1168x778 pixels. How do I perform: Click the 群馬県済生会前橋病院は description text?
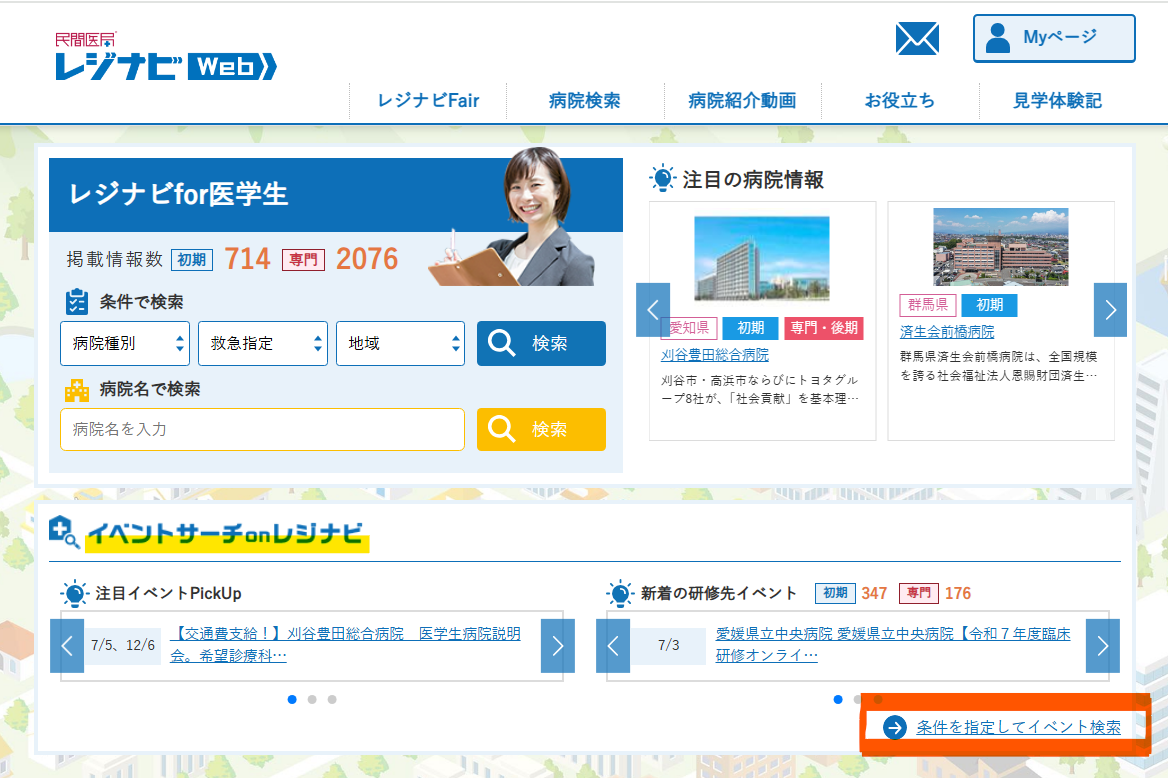point(998,366)
